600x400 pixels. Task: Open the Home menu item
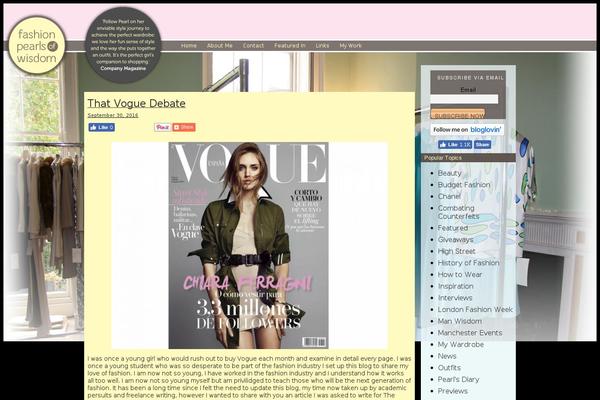point(189,46)
